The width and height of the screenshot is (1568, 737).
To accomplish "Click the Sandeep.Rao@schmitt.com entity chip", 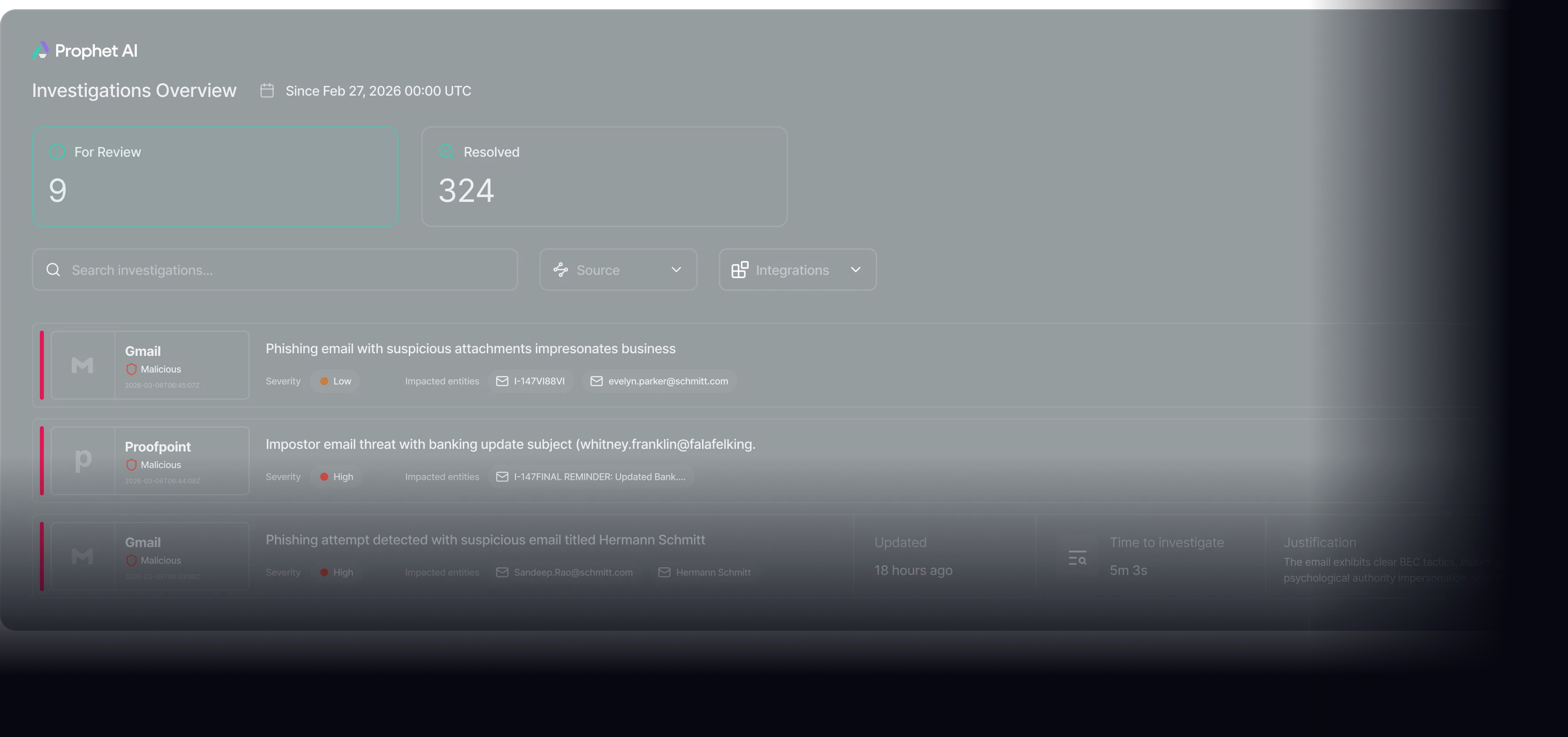I will coord(564,572).
